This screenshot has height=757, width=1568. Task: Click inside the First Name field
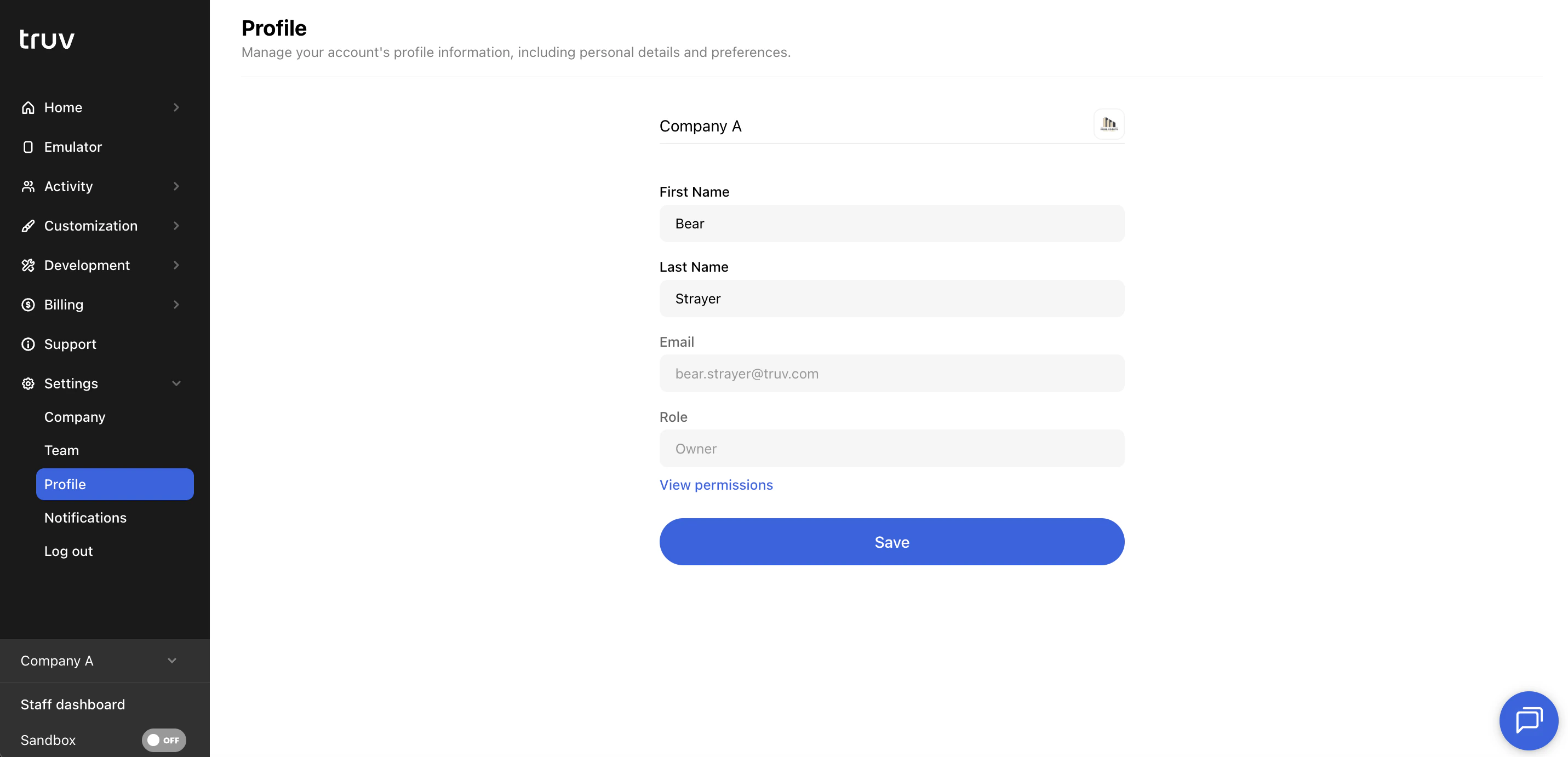[891, 223]
